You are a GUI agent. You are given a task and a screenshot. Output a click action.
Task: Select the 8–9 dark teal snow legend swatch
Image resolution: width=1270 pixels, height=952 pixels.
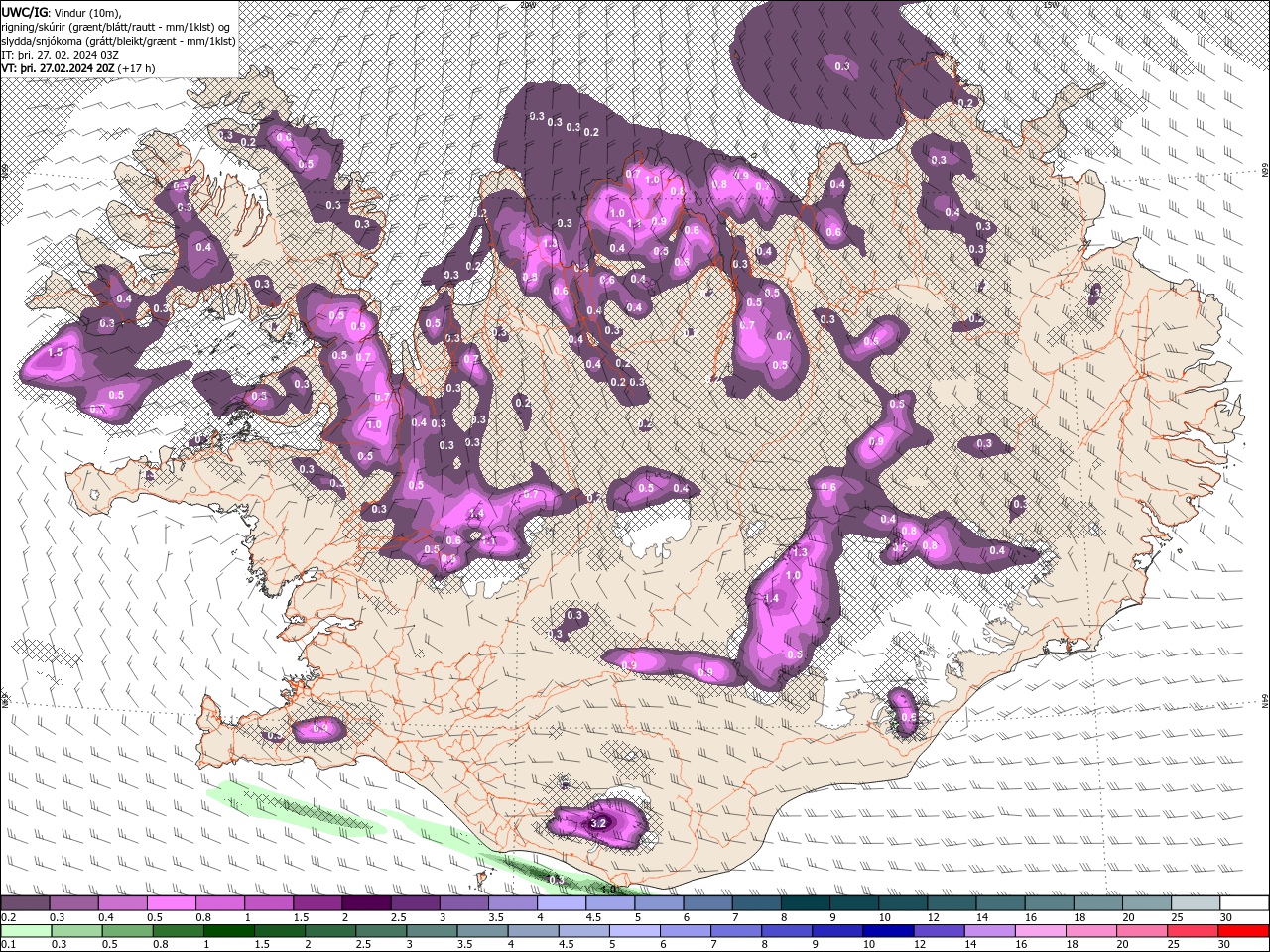[806, 903]
